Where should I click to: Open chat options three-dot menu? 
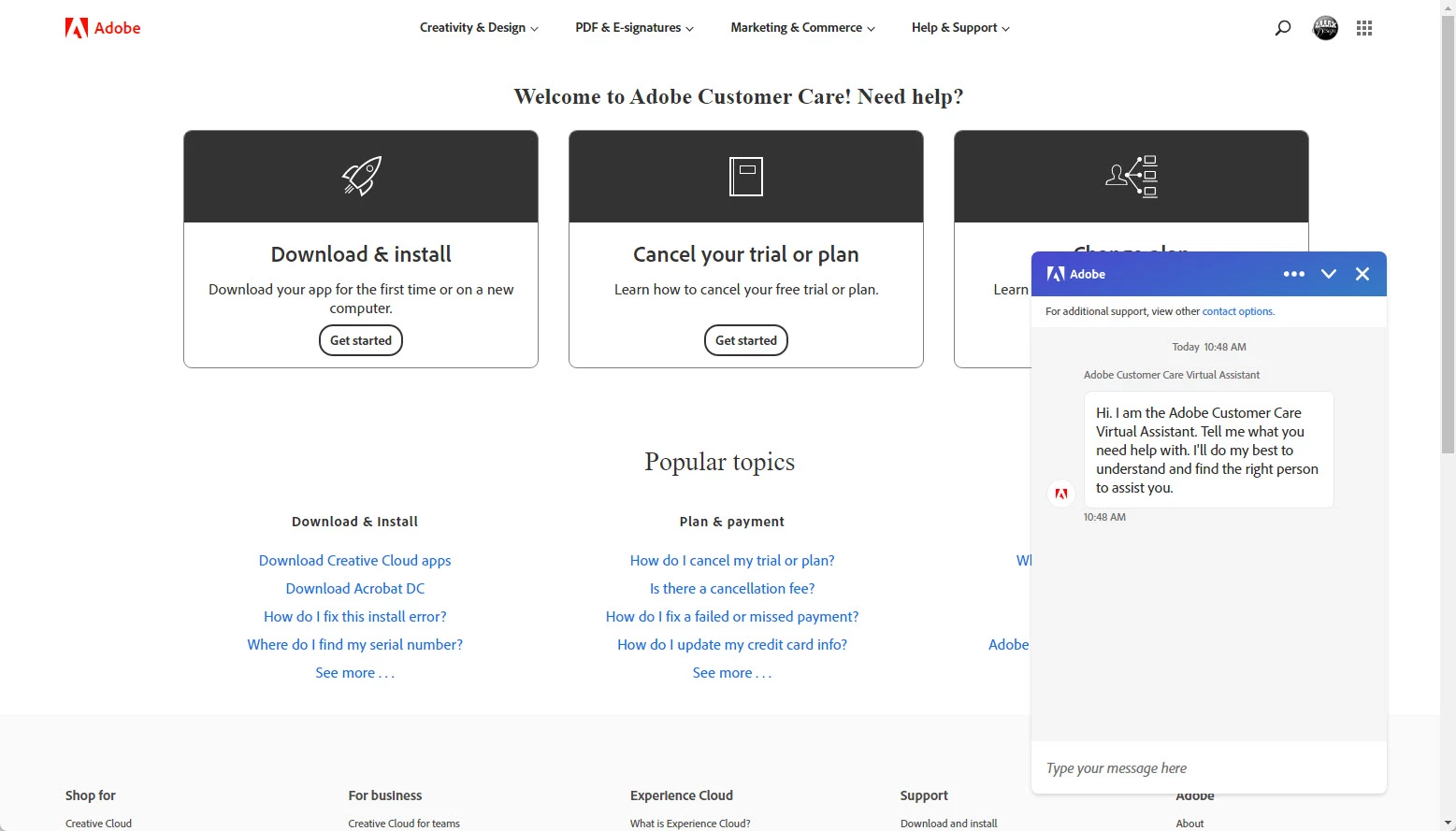1294,274
